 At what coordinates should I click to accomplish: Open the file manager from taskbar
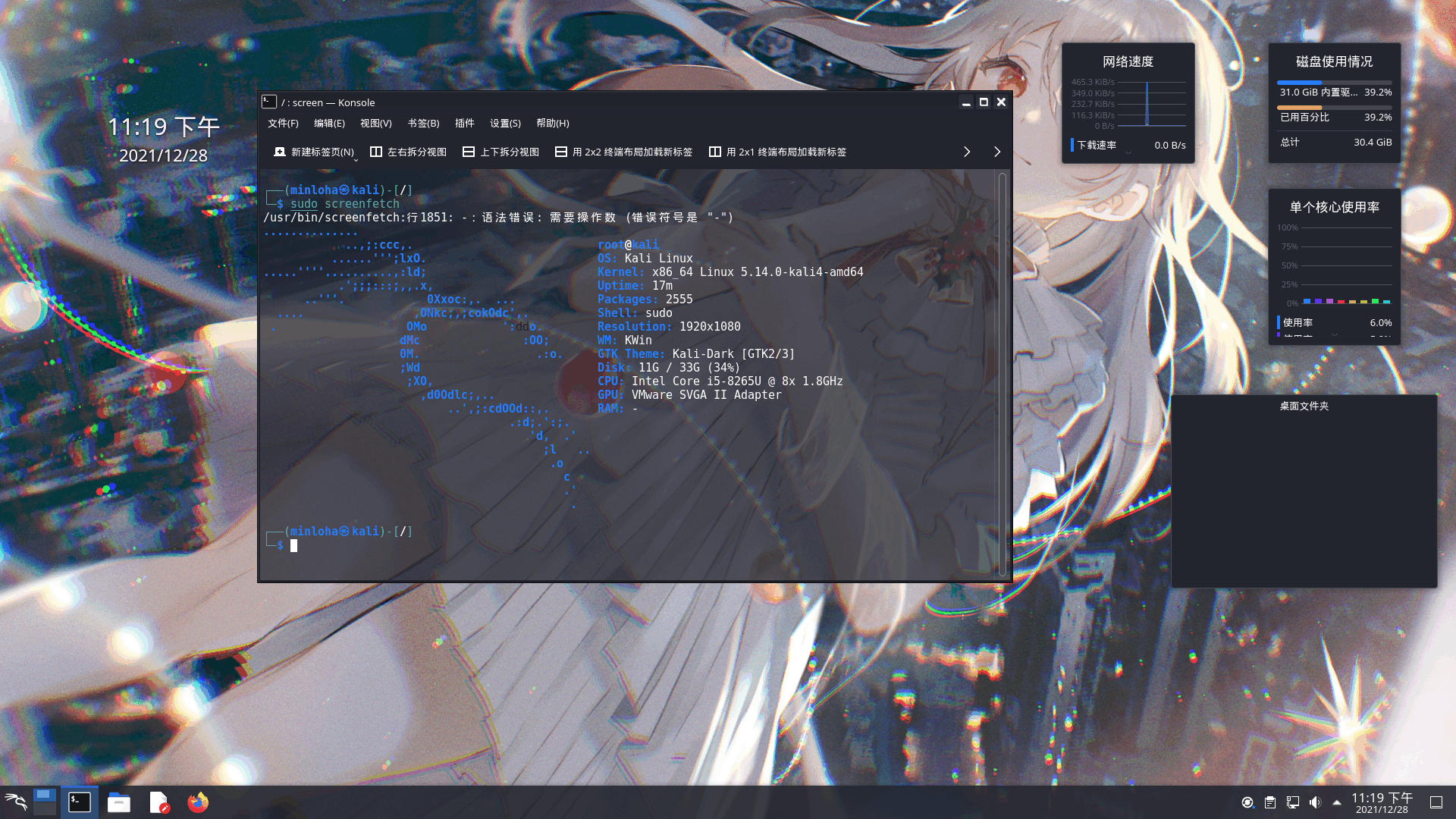coord(119,802)
